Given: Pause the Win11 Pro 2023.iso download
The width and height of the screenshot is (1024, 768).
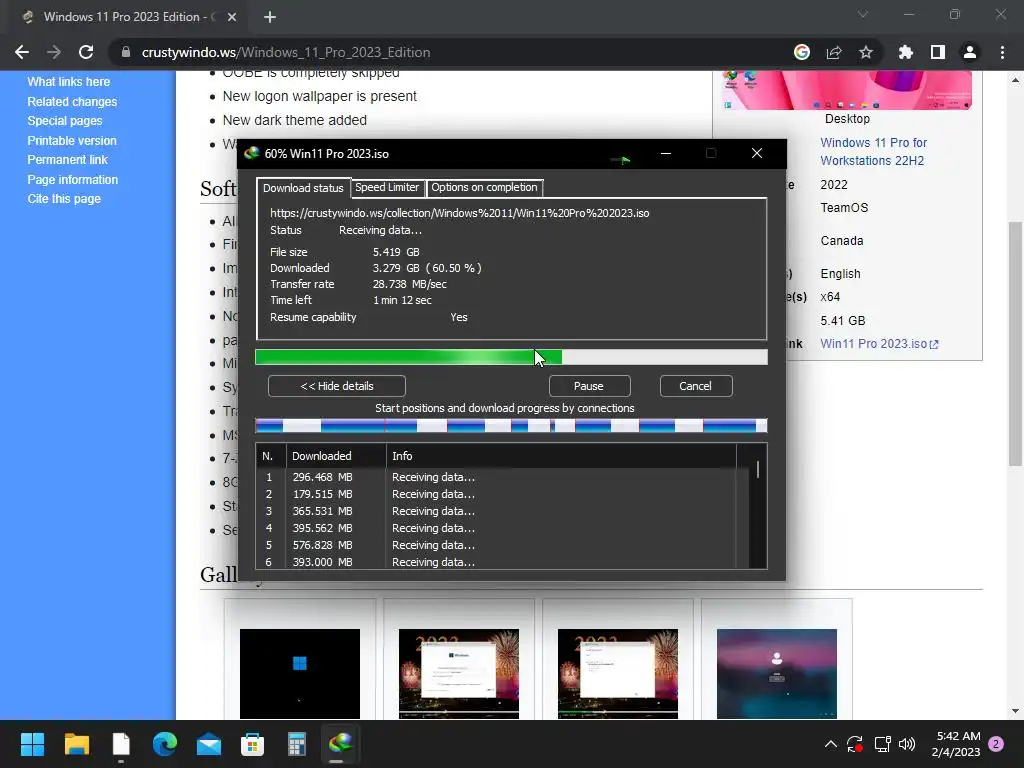Looking at the screenshot, I should point(589,386).
